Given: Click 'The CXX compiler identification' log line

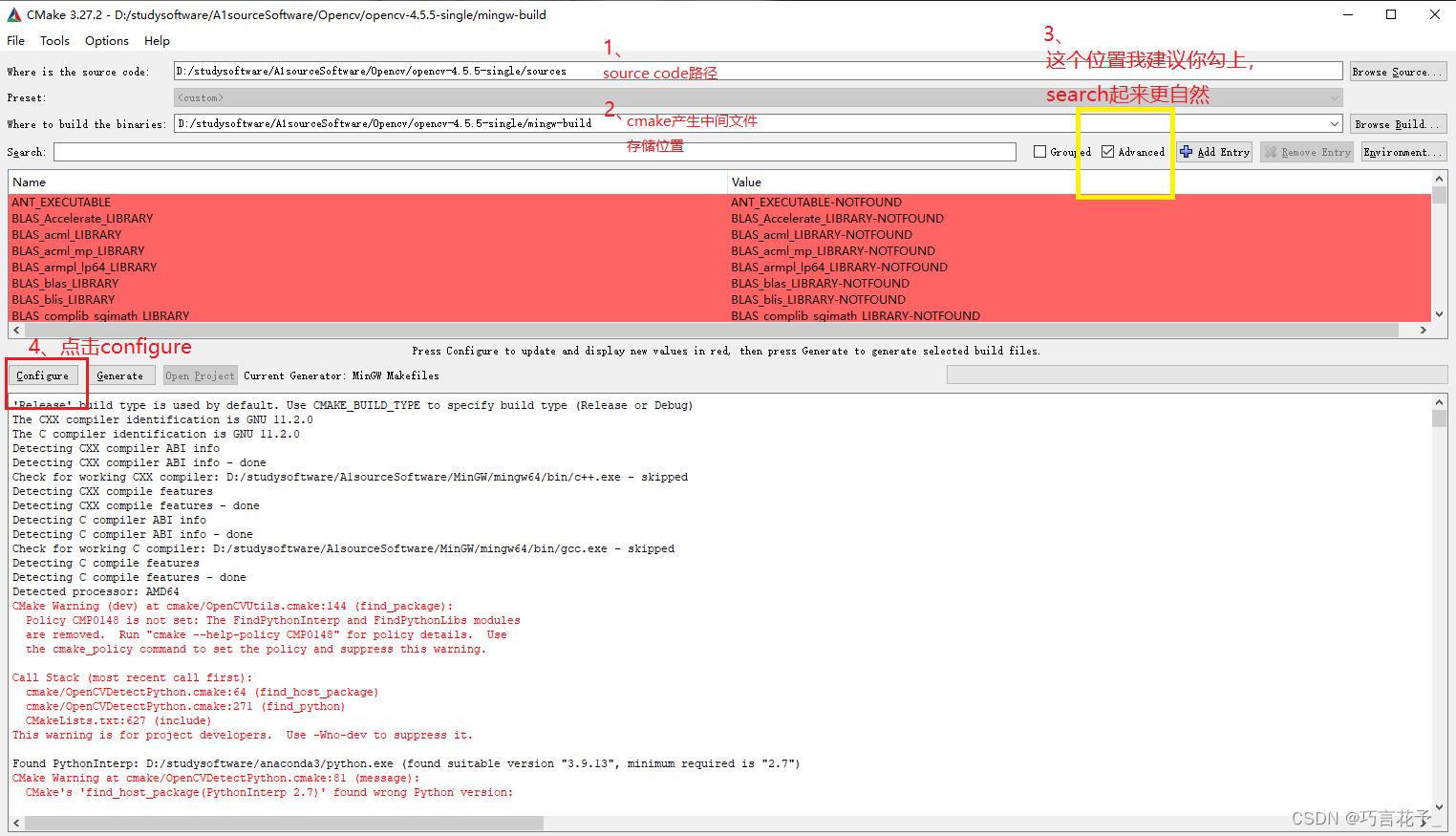Looking at the screenshot, I should (x=162, y=419).
